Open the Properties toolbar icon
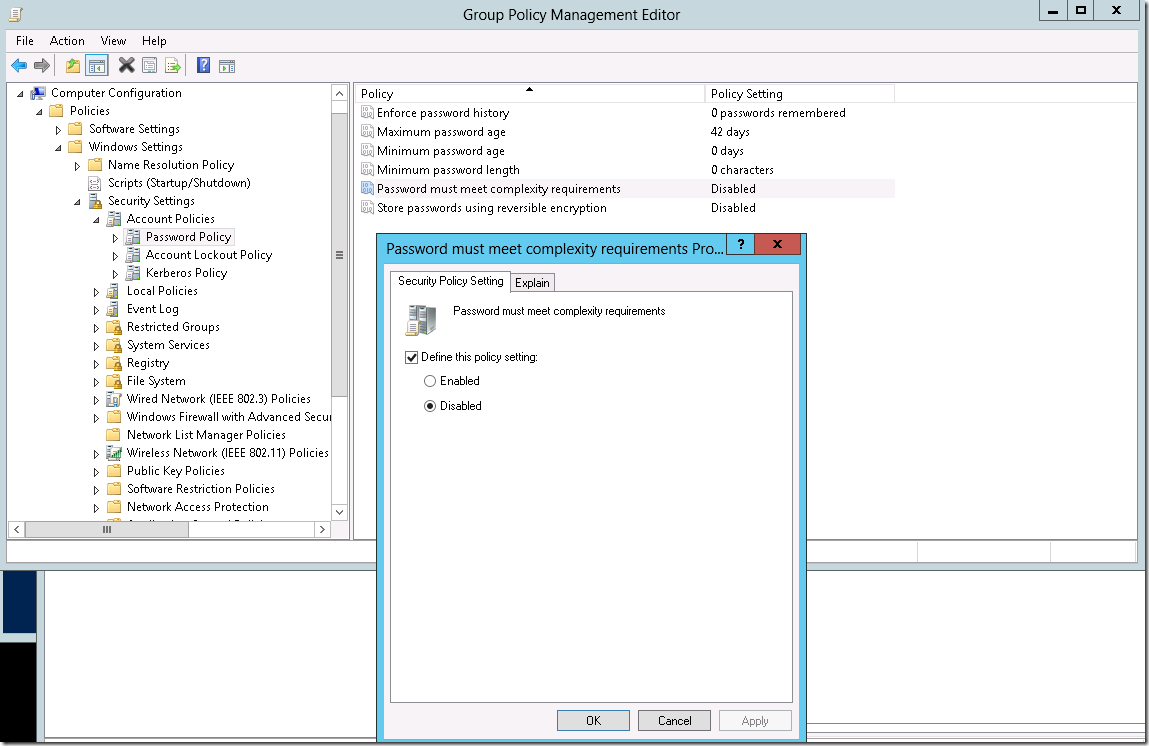 point(149,66)
